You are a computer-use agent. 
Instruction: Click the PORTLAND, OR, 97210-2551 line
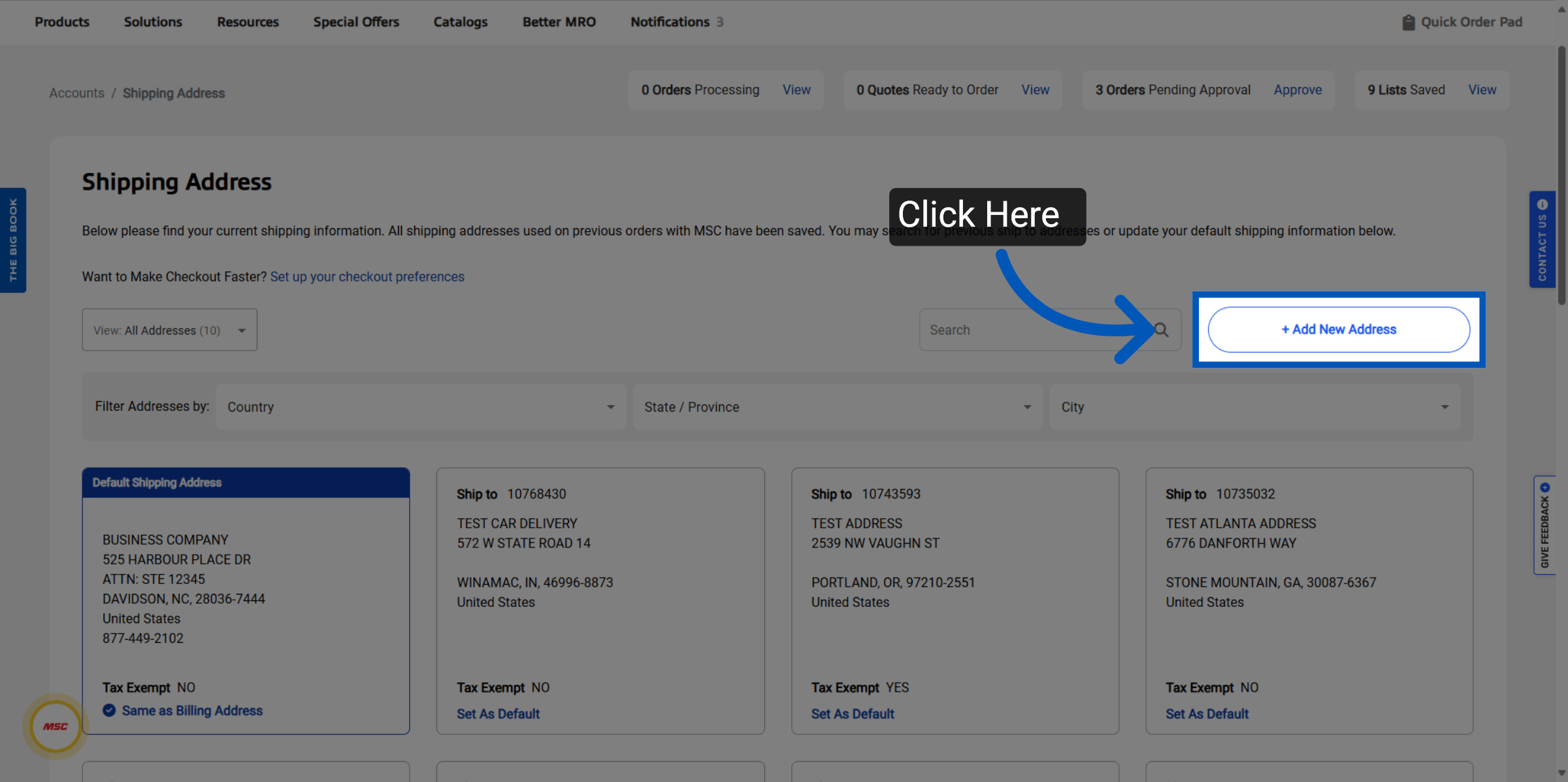[893, 582]
